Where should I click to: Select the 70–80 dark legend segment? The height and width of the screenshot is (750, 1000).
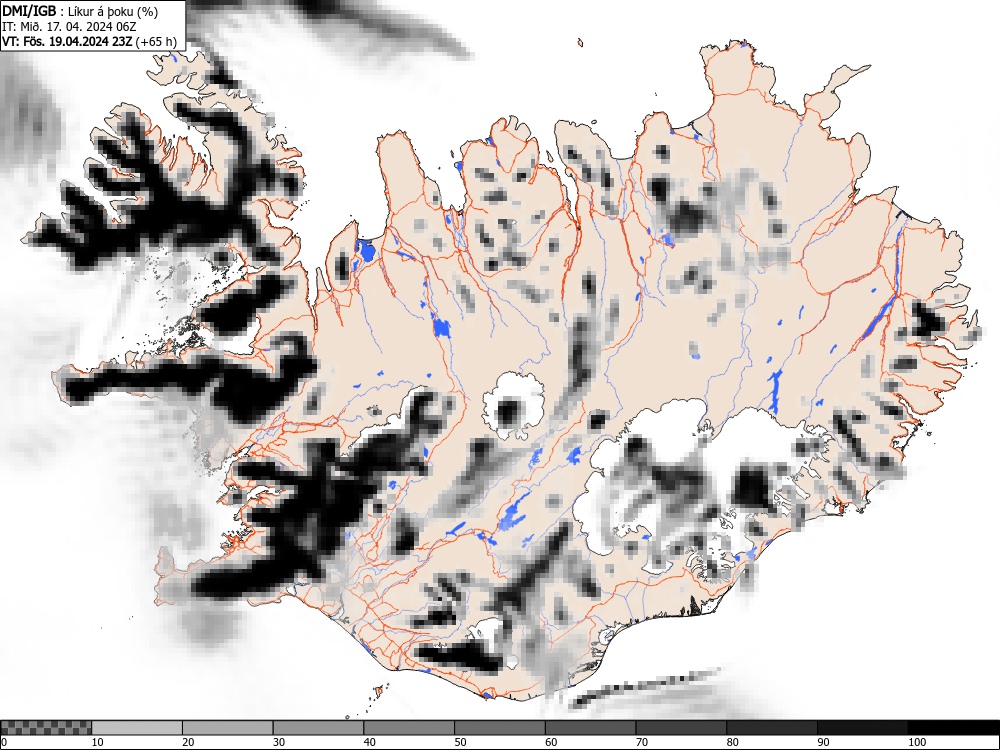680,728
